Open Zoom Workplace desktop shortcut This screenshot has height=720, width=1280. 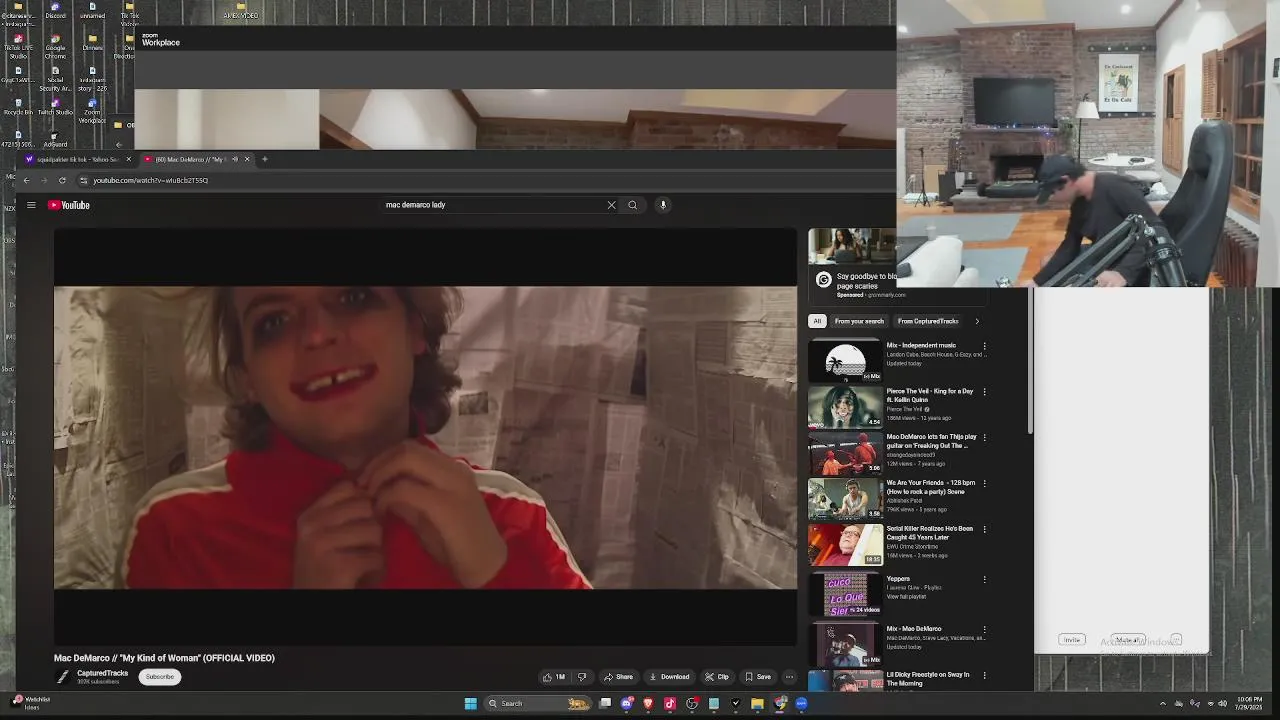(92, 109)
